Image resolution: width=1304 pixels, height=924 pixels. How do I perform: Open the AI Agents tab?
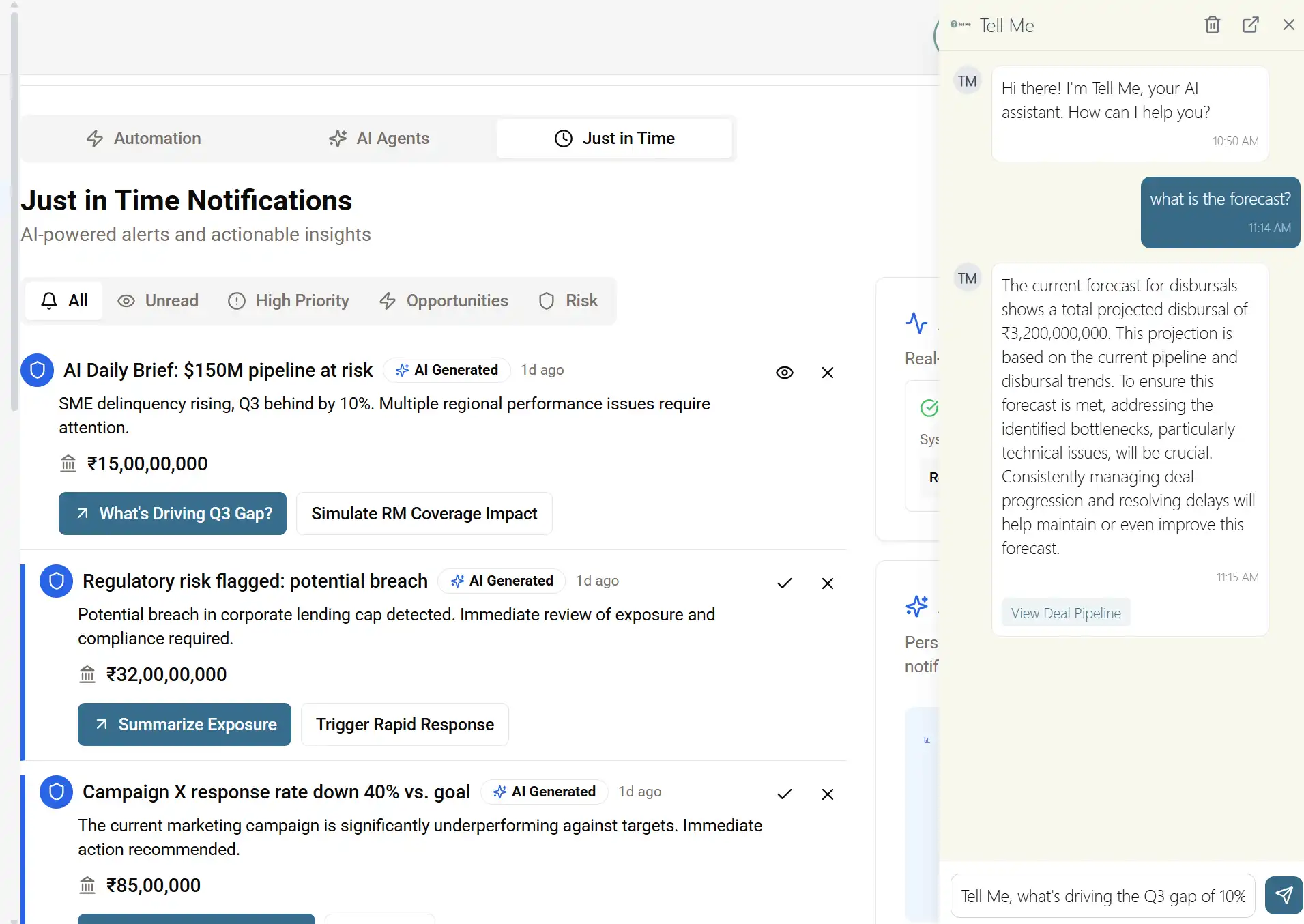coord(379,139)
